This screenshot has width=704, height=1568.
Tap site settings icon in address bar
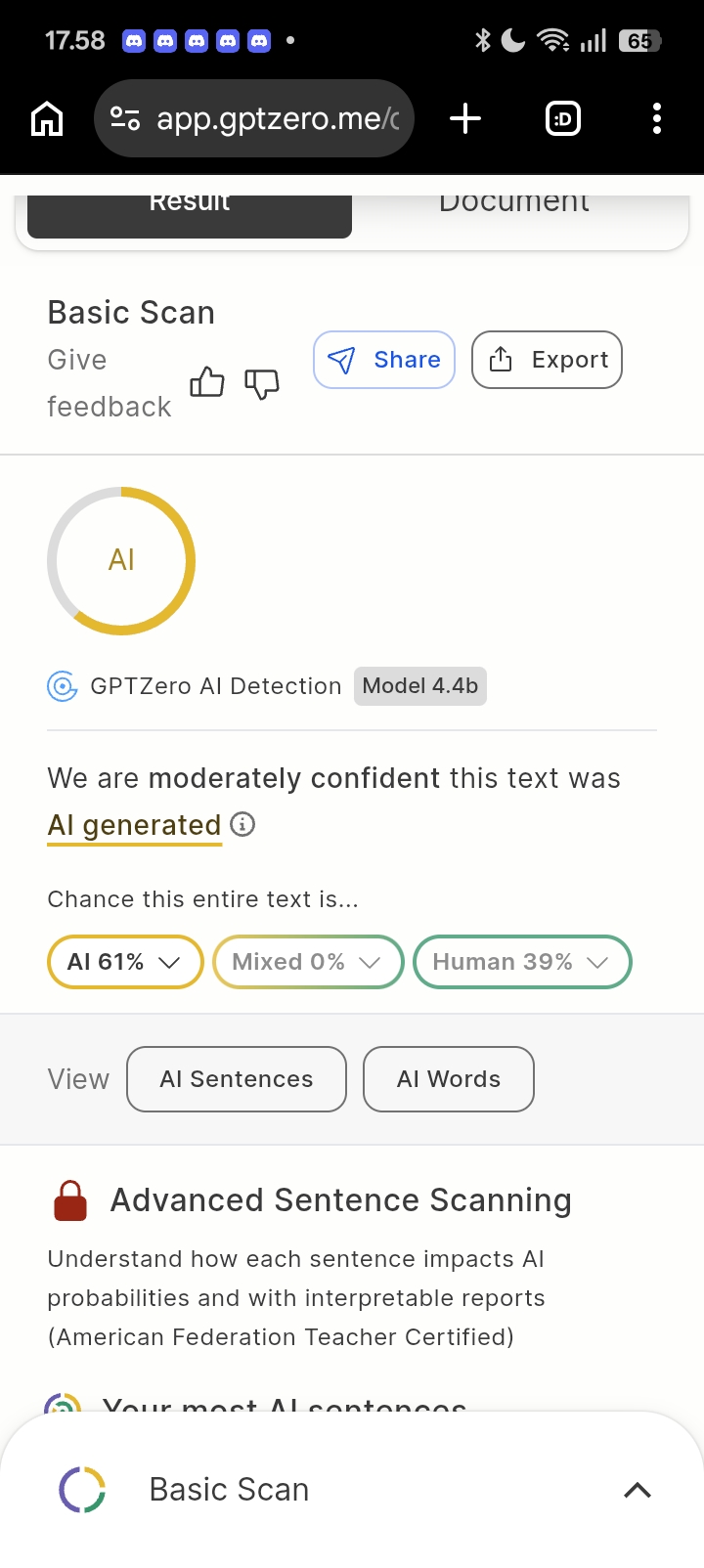125,119
